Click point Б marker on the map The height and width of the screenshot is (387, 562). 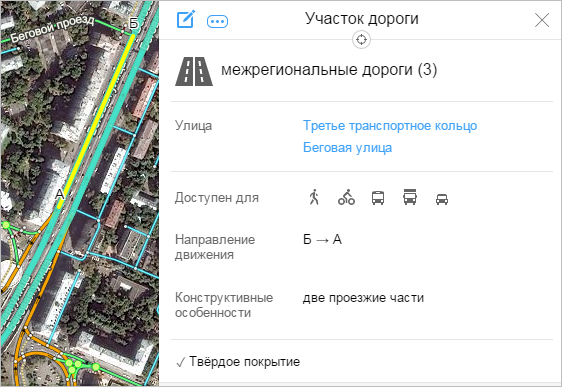(x=133, y=24)
